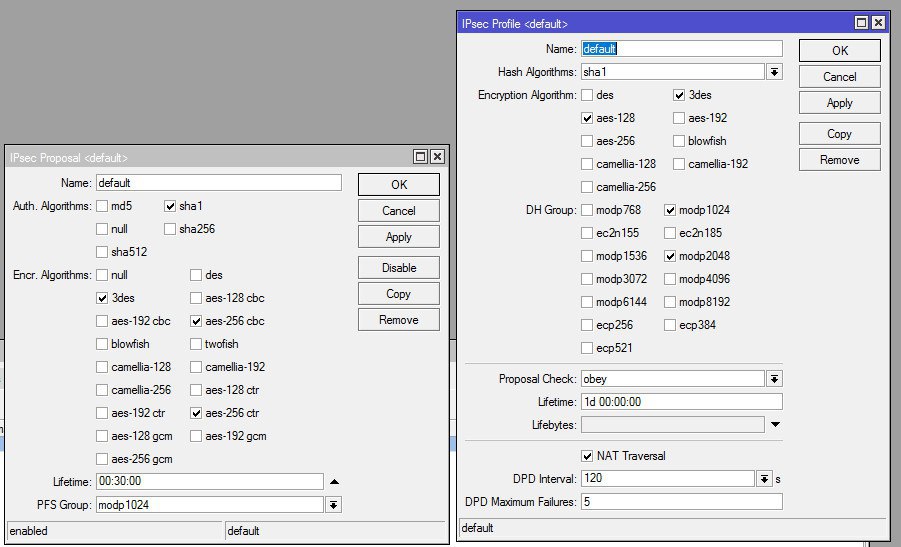Enable ec2n185 DH group
The image size is (901, 547).
click(x=670, y=233)
